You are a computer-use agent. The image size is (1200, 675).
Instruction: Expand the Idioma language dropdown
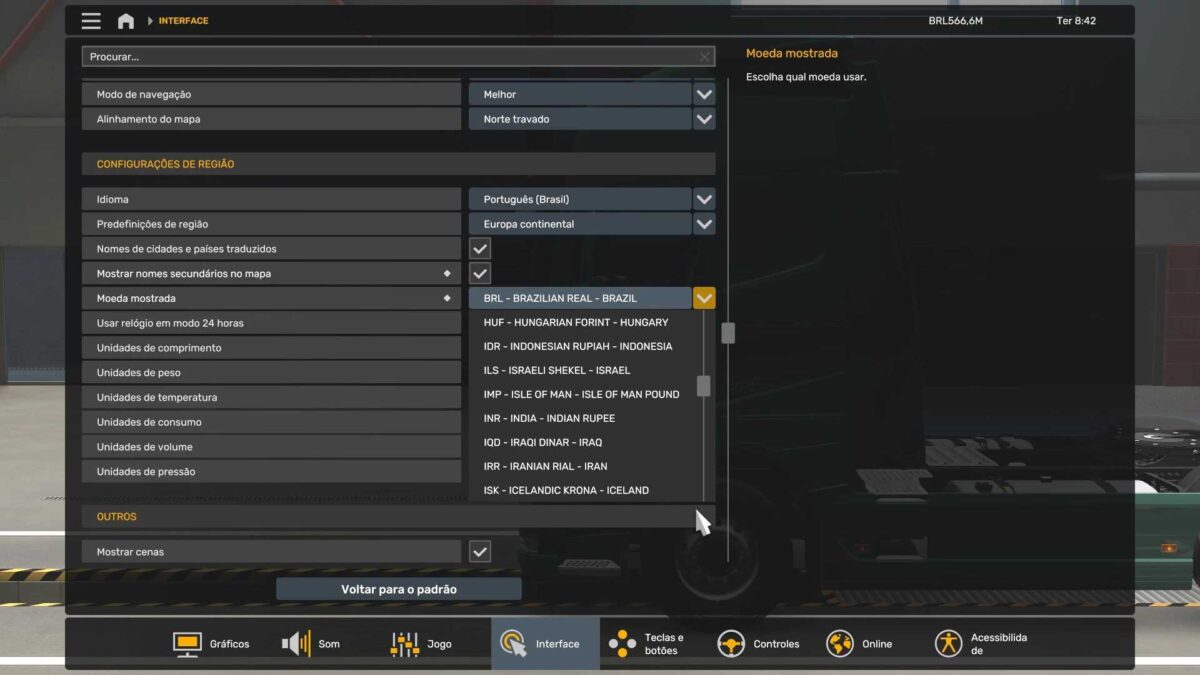tap(704, 199)
